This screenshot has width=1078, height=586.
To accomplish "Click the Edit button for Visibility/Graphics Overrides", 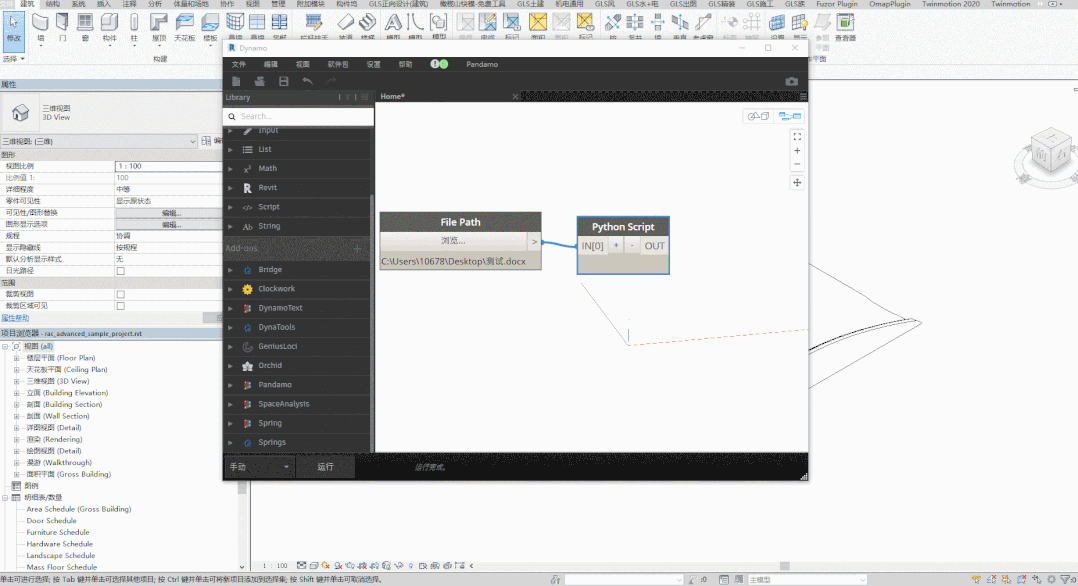I will pos(169,213).
